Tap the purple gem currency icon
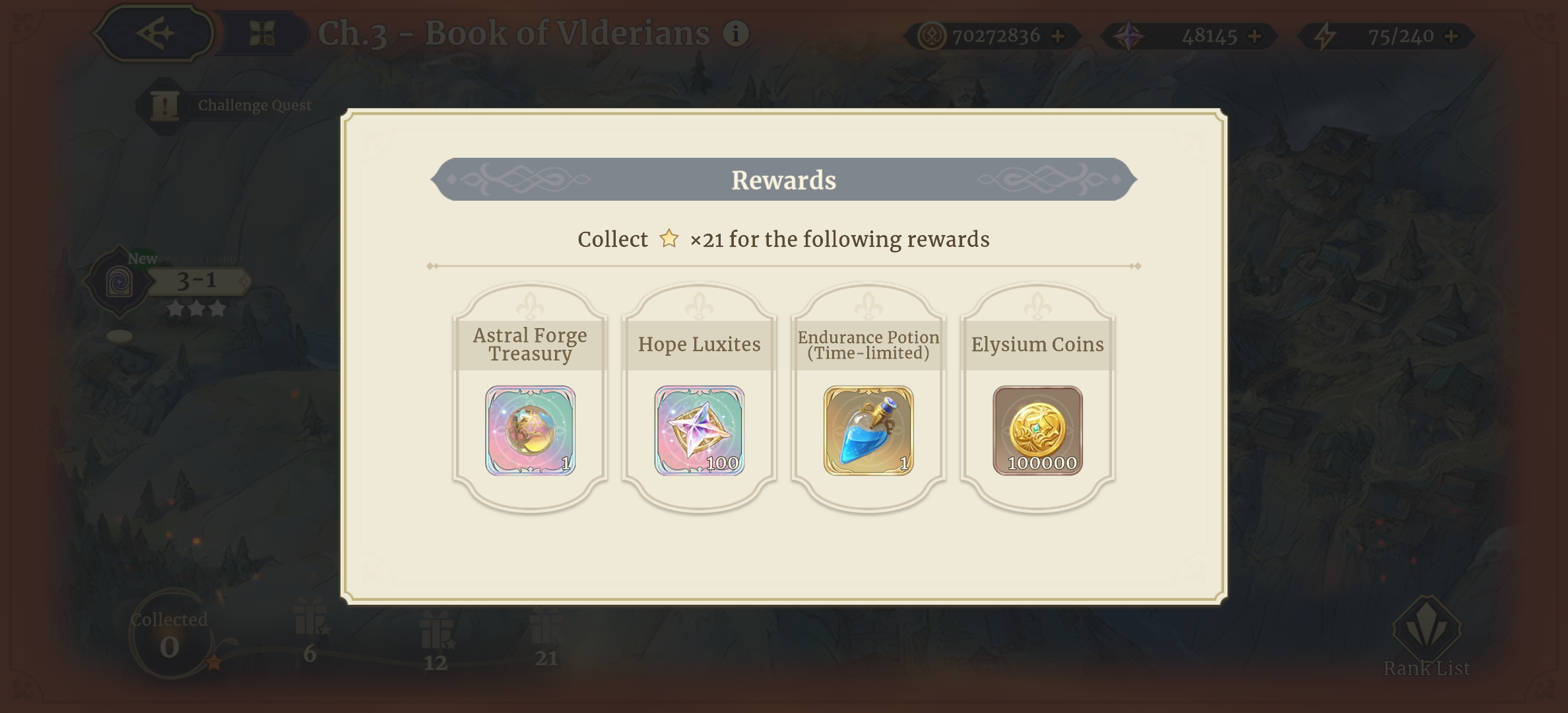Viewport: 1568px width, 713px height. 1128,36
